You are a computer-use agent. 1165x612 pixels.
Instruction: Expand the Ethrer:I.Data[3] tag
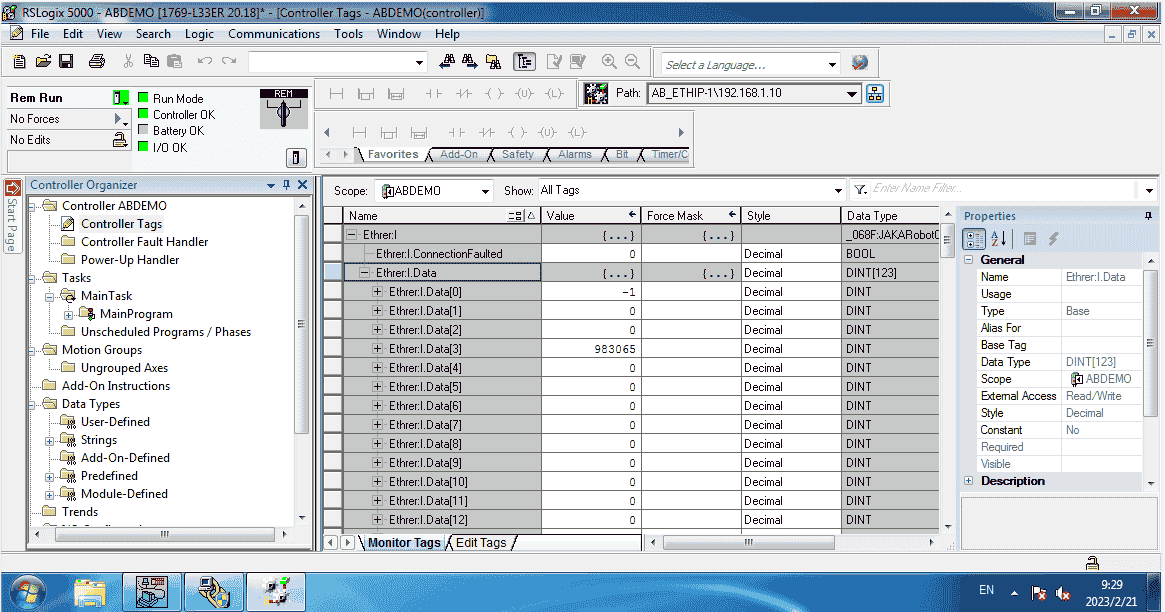coord(378,349)
